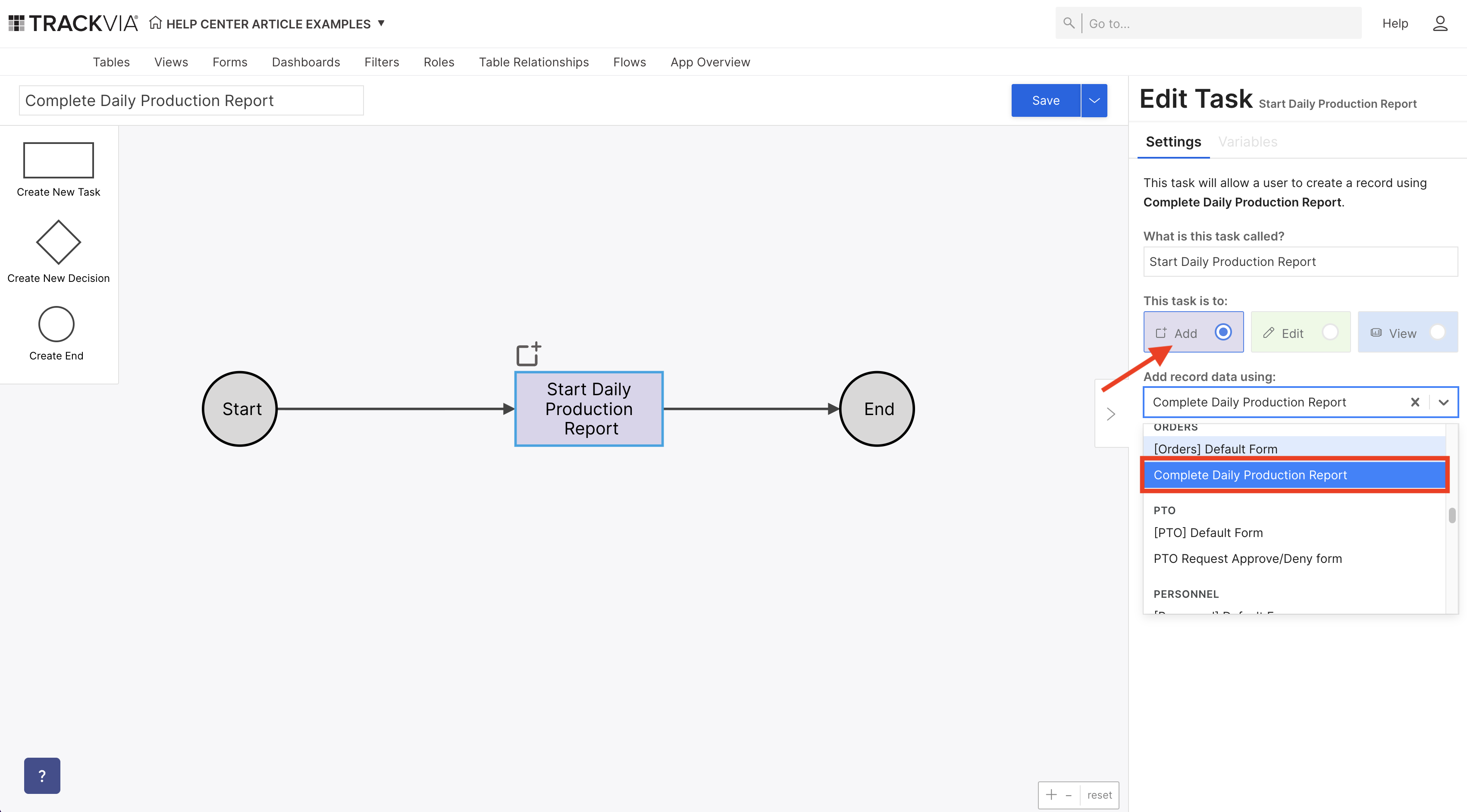The width and height of the screenshot is (1467, 812).
Task: Open App Overview
Action: [710, 62]
